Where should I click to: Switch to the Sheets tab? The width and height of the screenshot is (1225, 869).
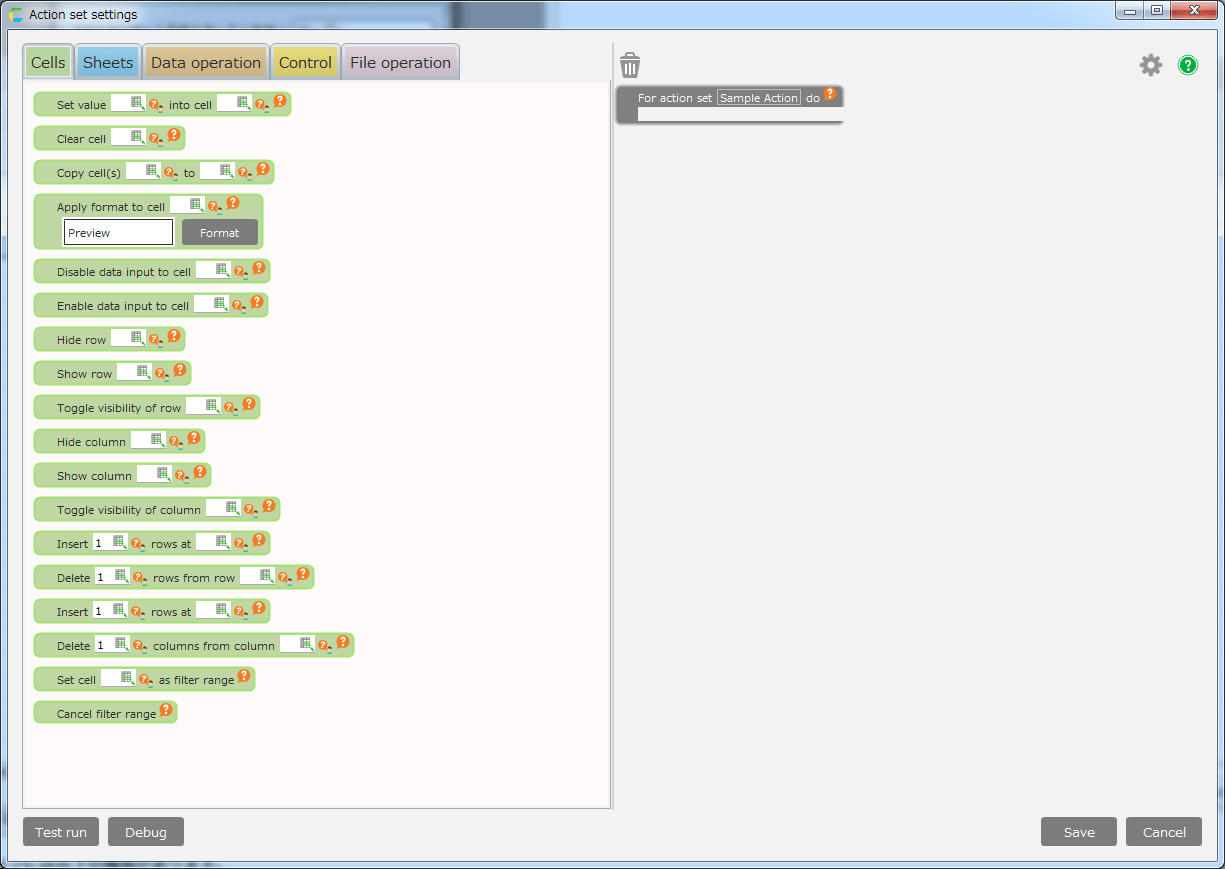pyautogui.click(x=108, y=62)
